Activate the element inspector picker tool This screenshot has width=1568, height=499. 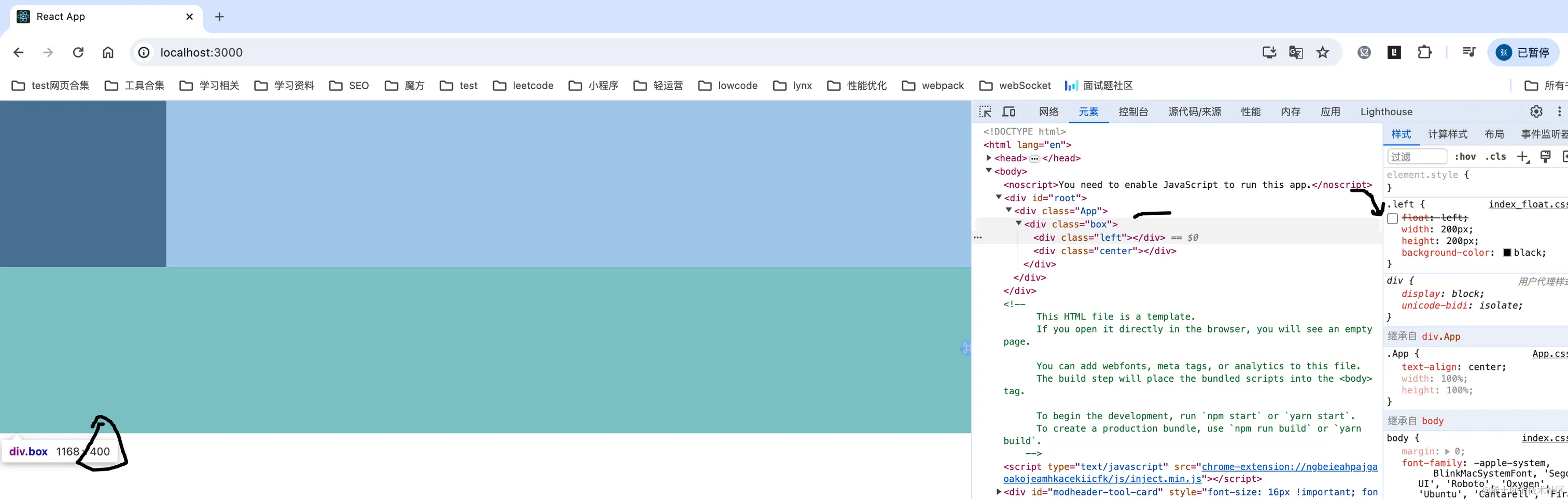click(985, 112)
